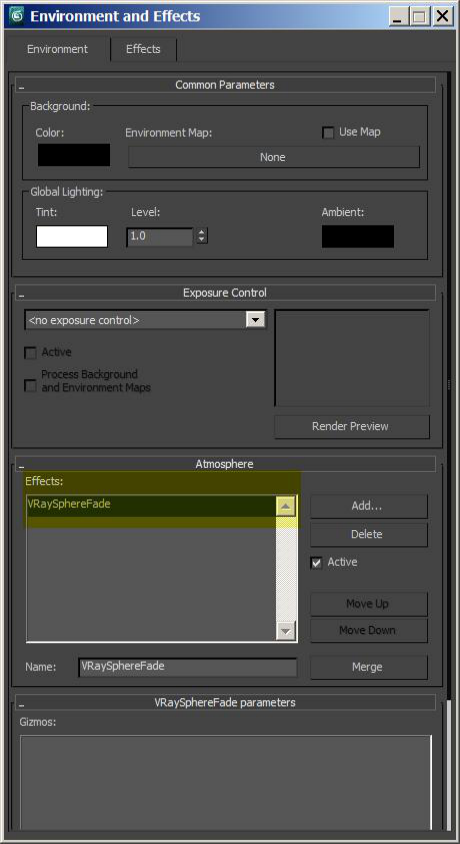Toggle the Active atmosphere effect checkbox
This screenshot has height=844, width=460.
click(316, 563)
